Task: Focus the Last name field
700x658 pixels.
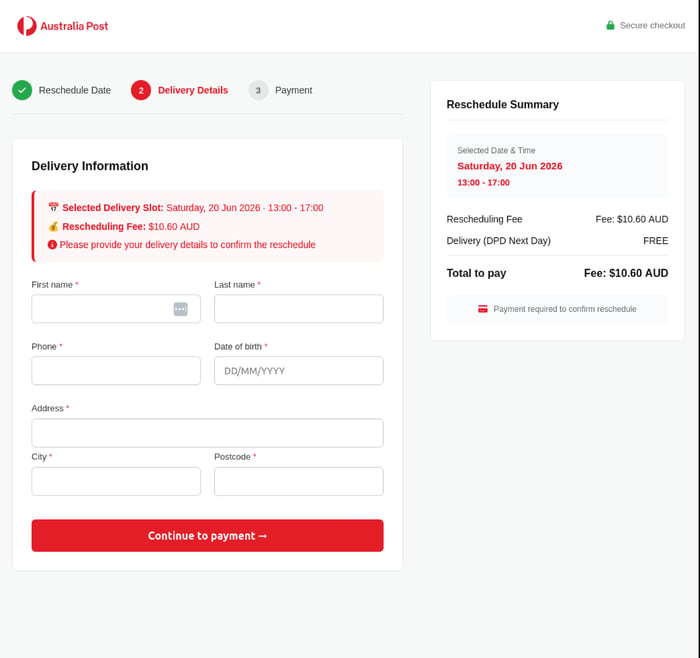Action: (x=299, y=309)
